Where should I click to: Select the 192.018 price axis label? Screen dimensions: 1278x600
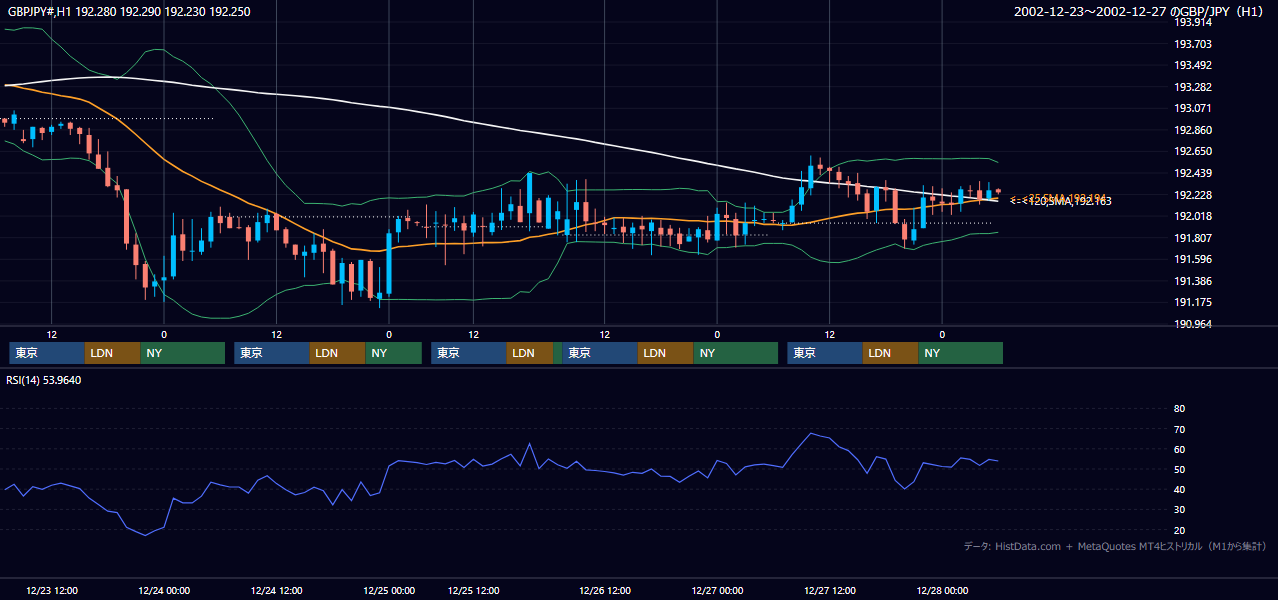tap(1192, 216)
